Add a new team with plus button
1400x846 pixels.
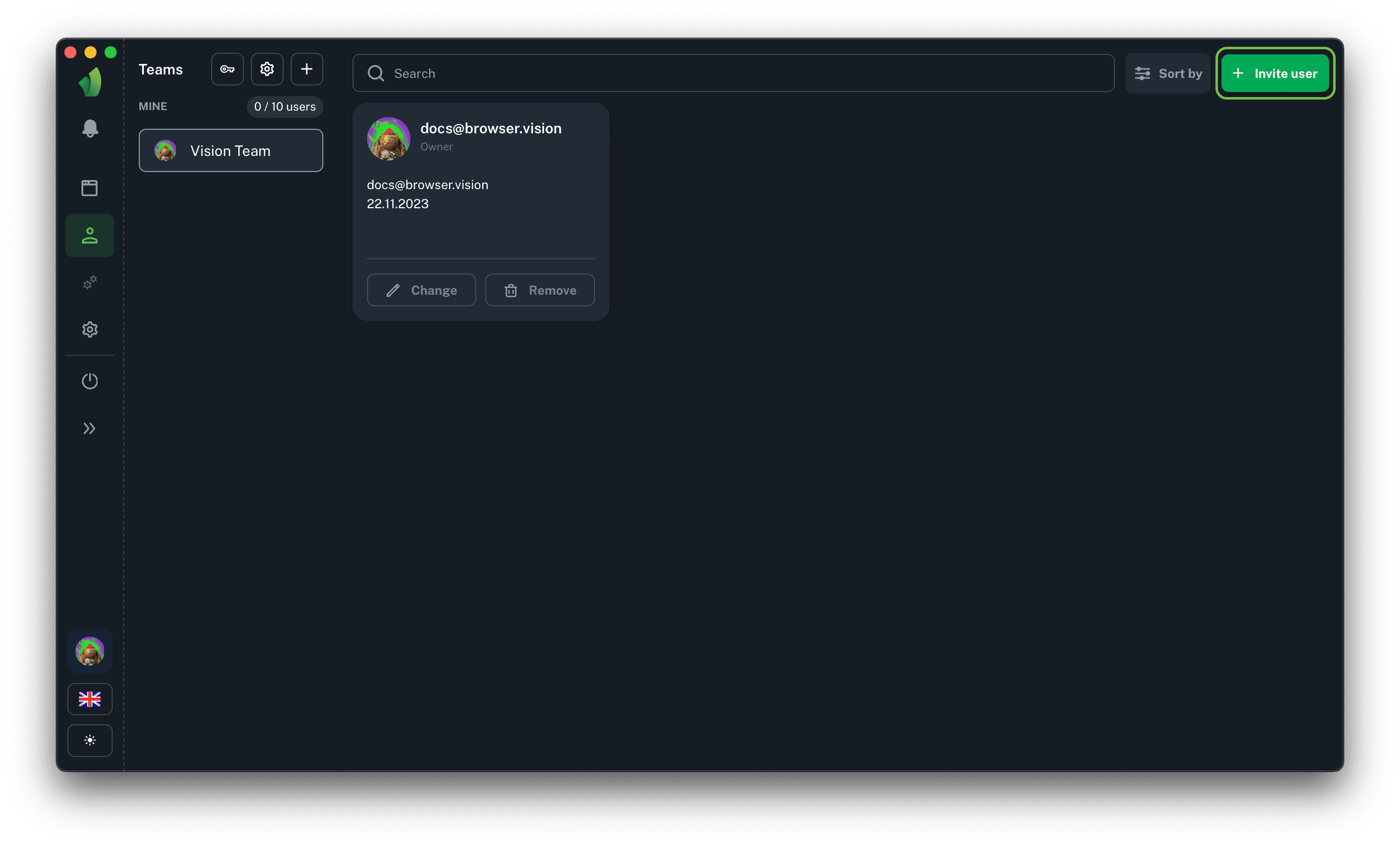tap(307, 69)
